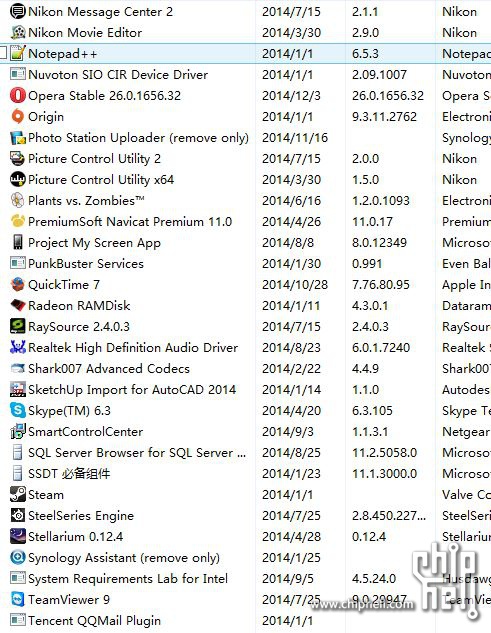Tick the checkbox beside Notepad++
Screen dimensions: 491x633
click(x=2, y=53)
